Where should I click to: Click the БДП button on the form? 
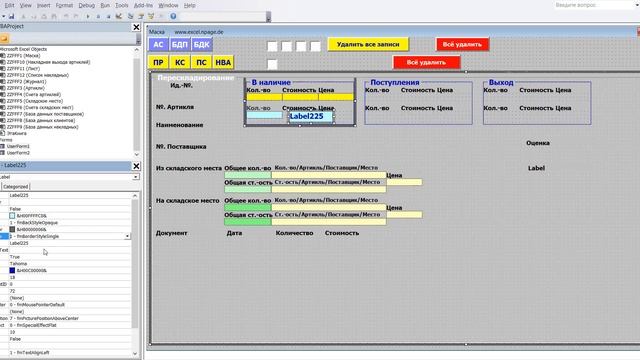point(180,44)
